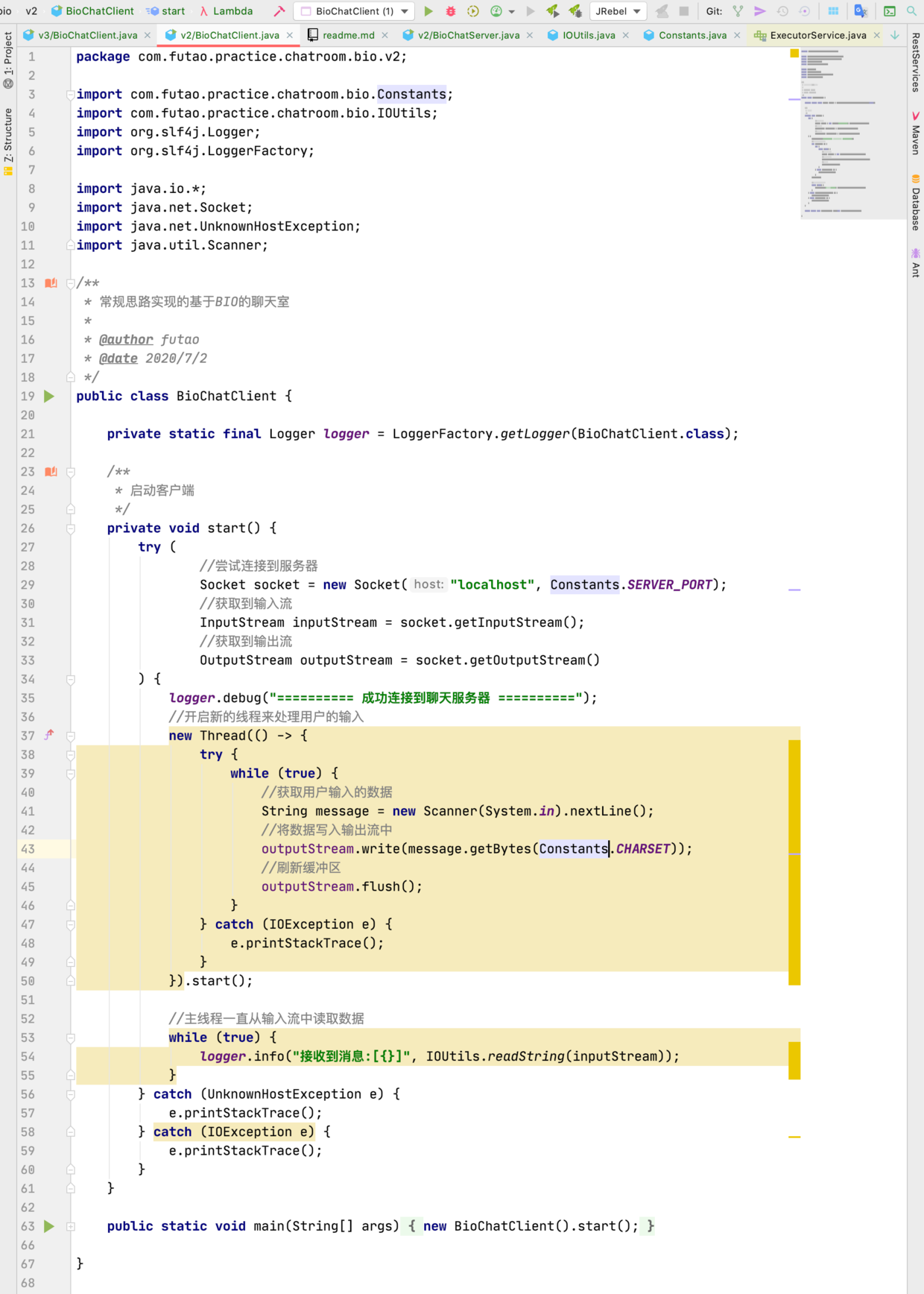
Task: Click the code minimap preview
Action: (852, 133)
